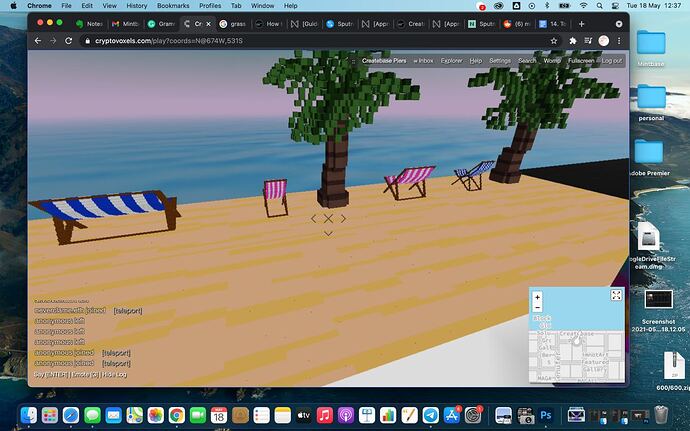Click Say [ENTER] to chat

click(51, 375)
